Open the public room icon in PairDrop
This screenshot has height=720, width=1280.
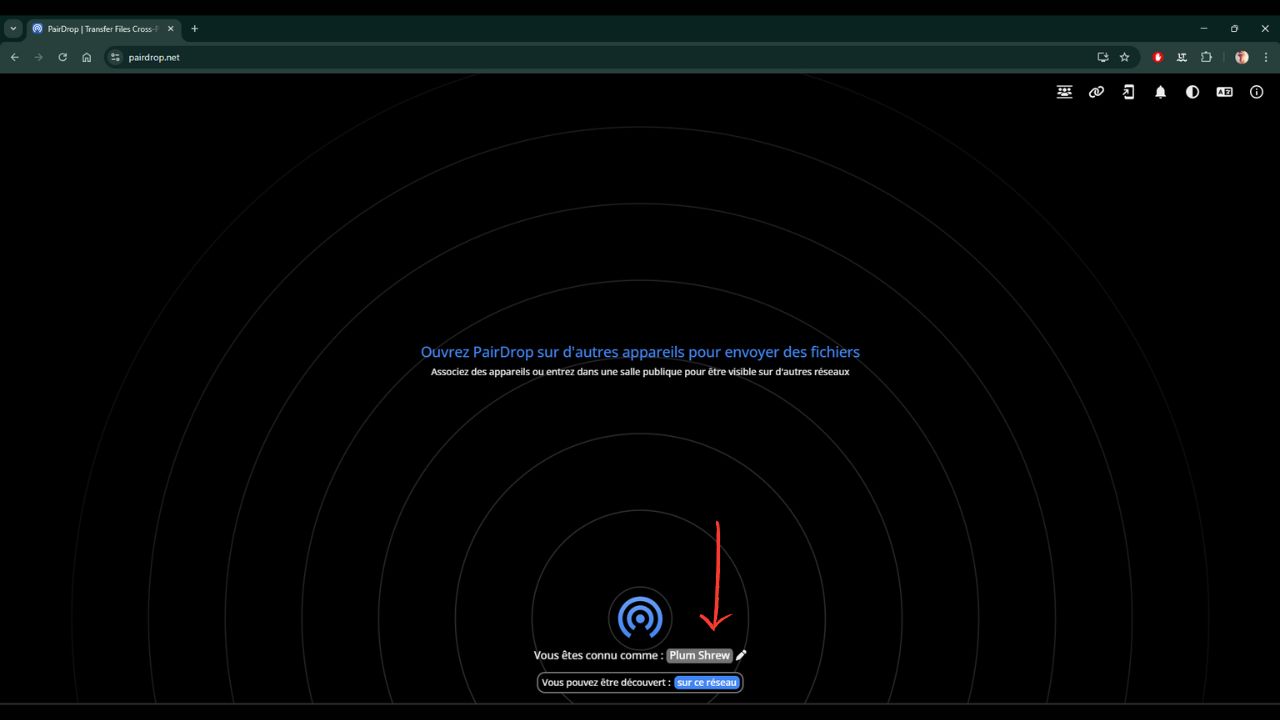1065,92
